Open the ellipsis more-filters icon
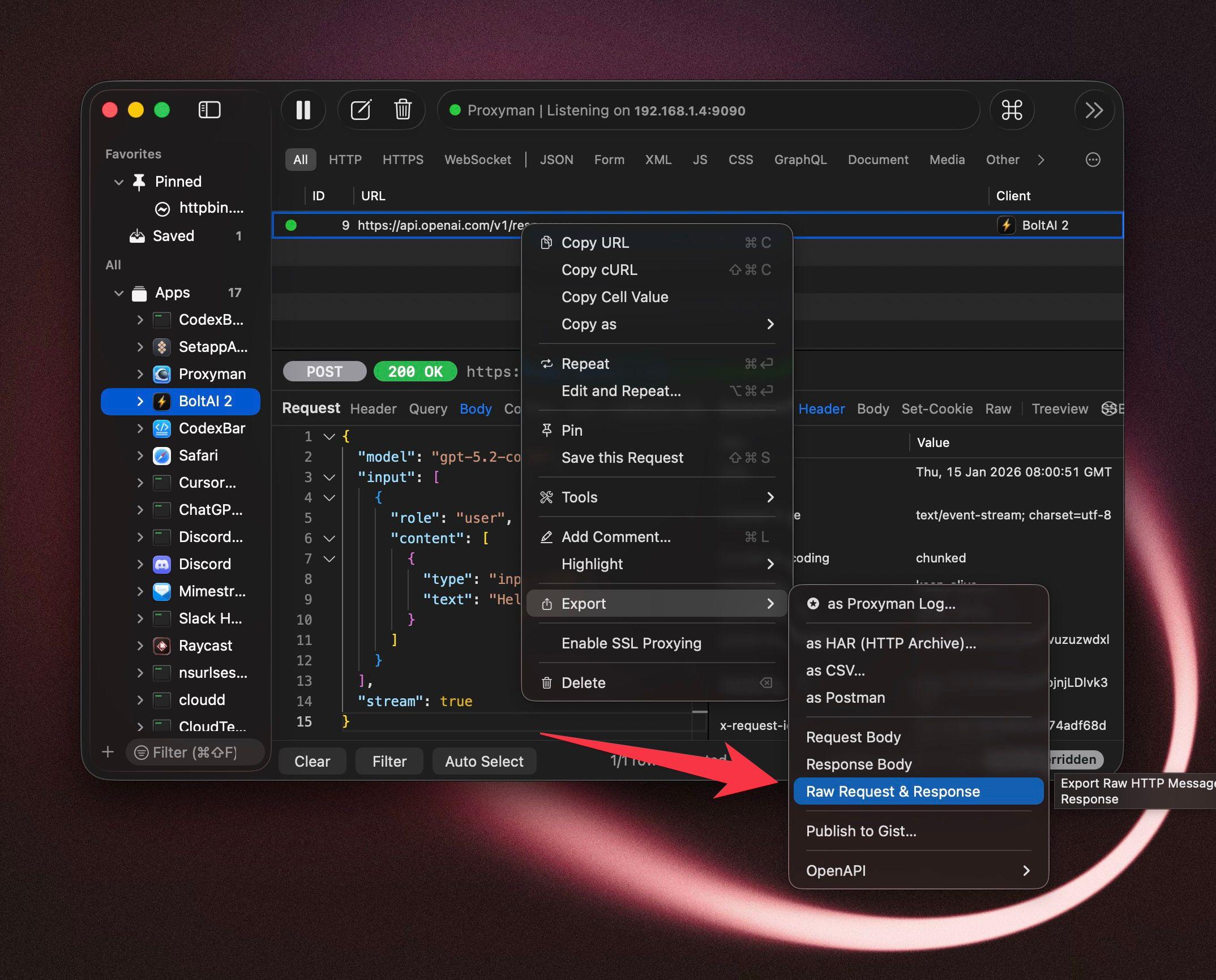The image size is (1216, 980). tap(1093, 160)
